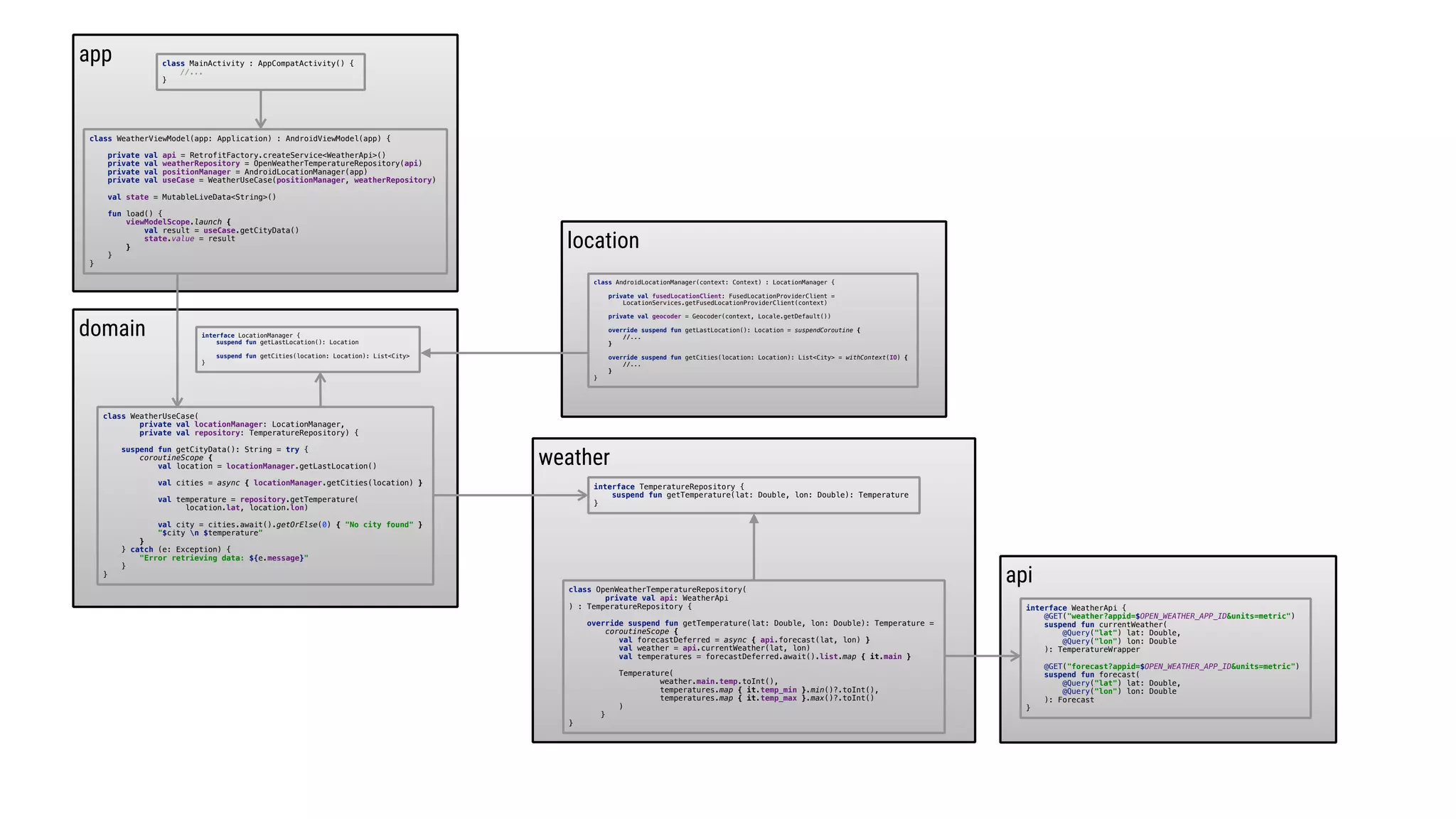Click the 'domain' module title
Viewport: 1456px width, 819px height.
point(112,328)
